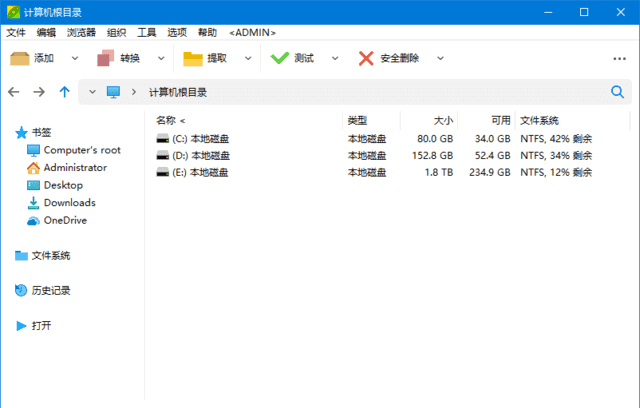Screen dimensions: 640x408
Task: Click 计算机根目录 in the address bar
Action: [x=178, y=92]
